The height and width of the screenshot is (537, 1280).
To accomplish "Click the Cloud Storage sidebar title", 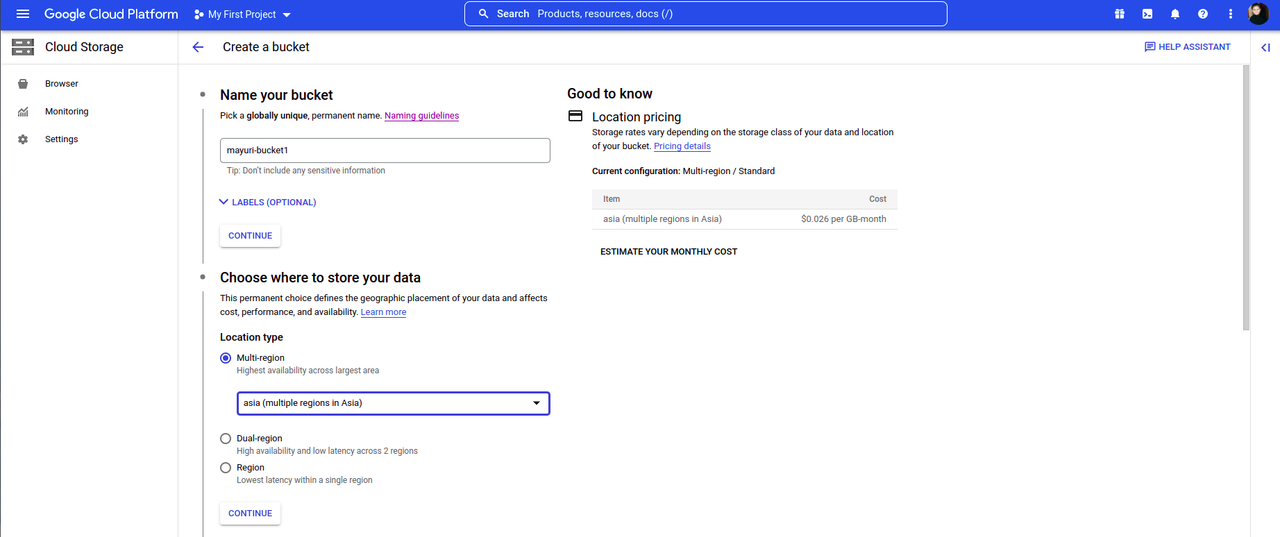I will point(84,47).
